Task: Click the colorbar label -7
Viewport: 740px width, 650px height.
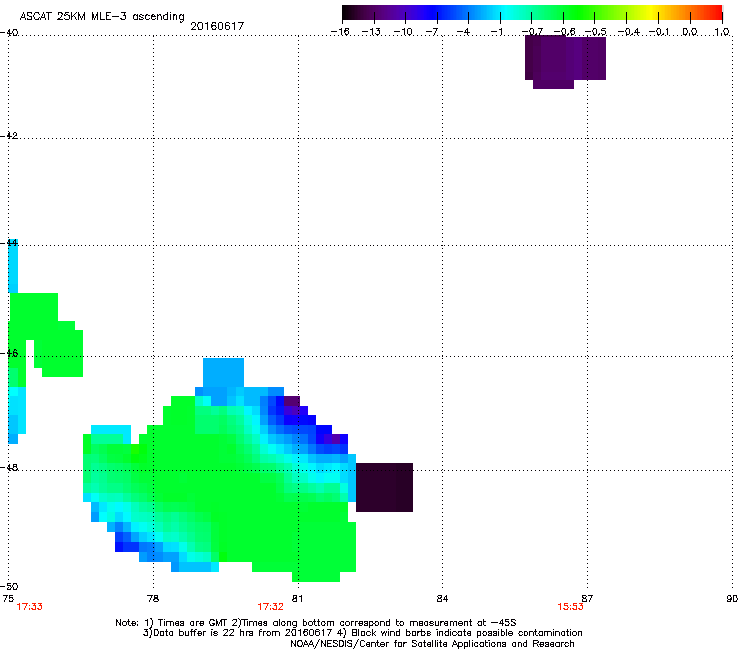Action: pos(432,32)
